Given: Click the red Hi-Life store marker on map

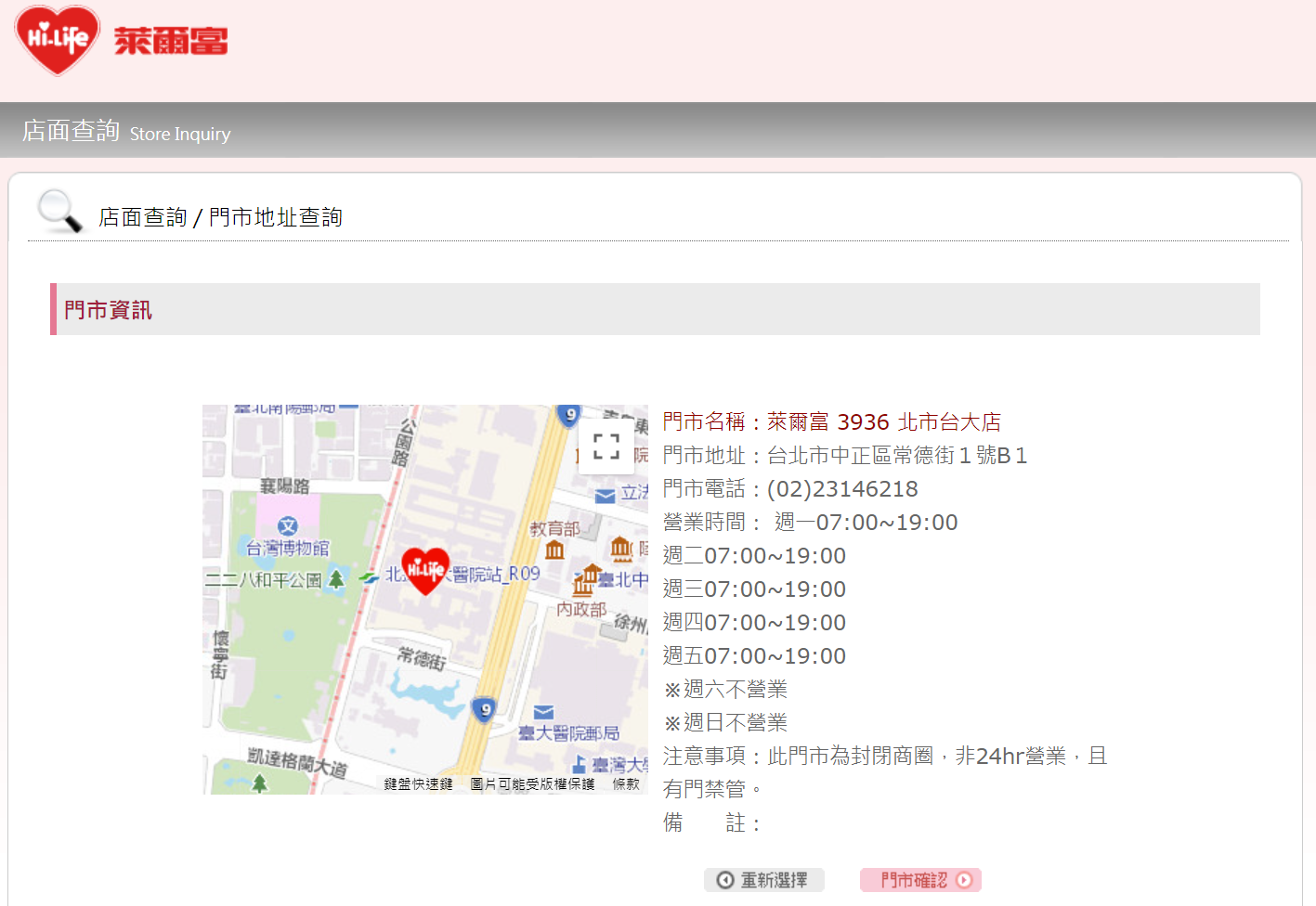Looking at the screenshot, I should coord(425,571).
